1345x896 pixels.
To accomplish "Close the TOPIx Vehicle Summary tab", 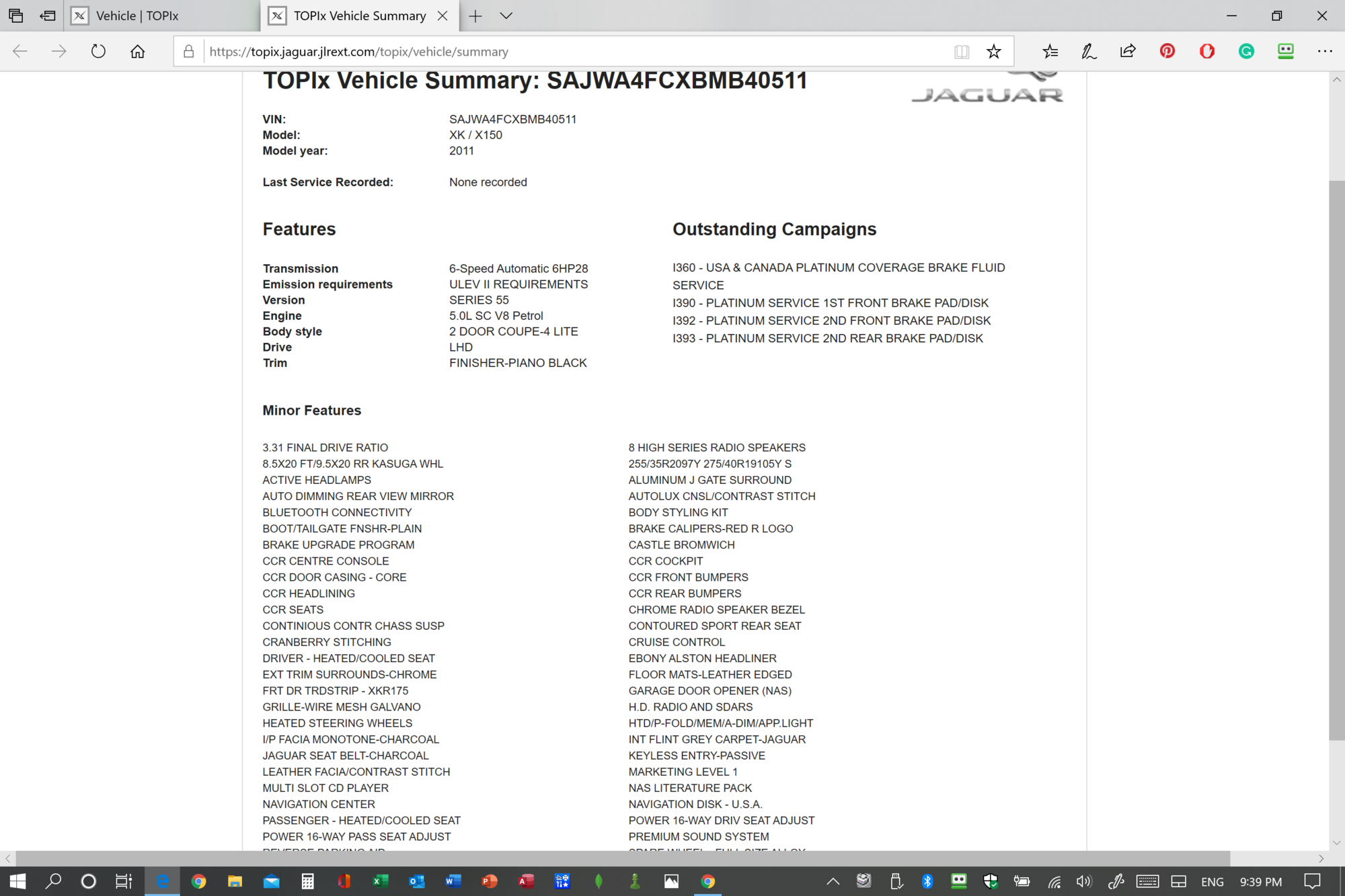I will pyautogui.click(x=443, y=15).
